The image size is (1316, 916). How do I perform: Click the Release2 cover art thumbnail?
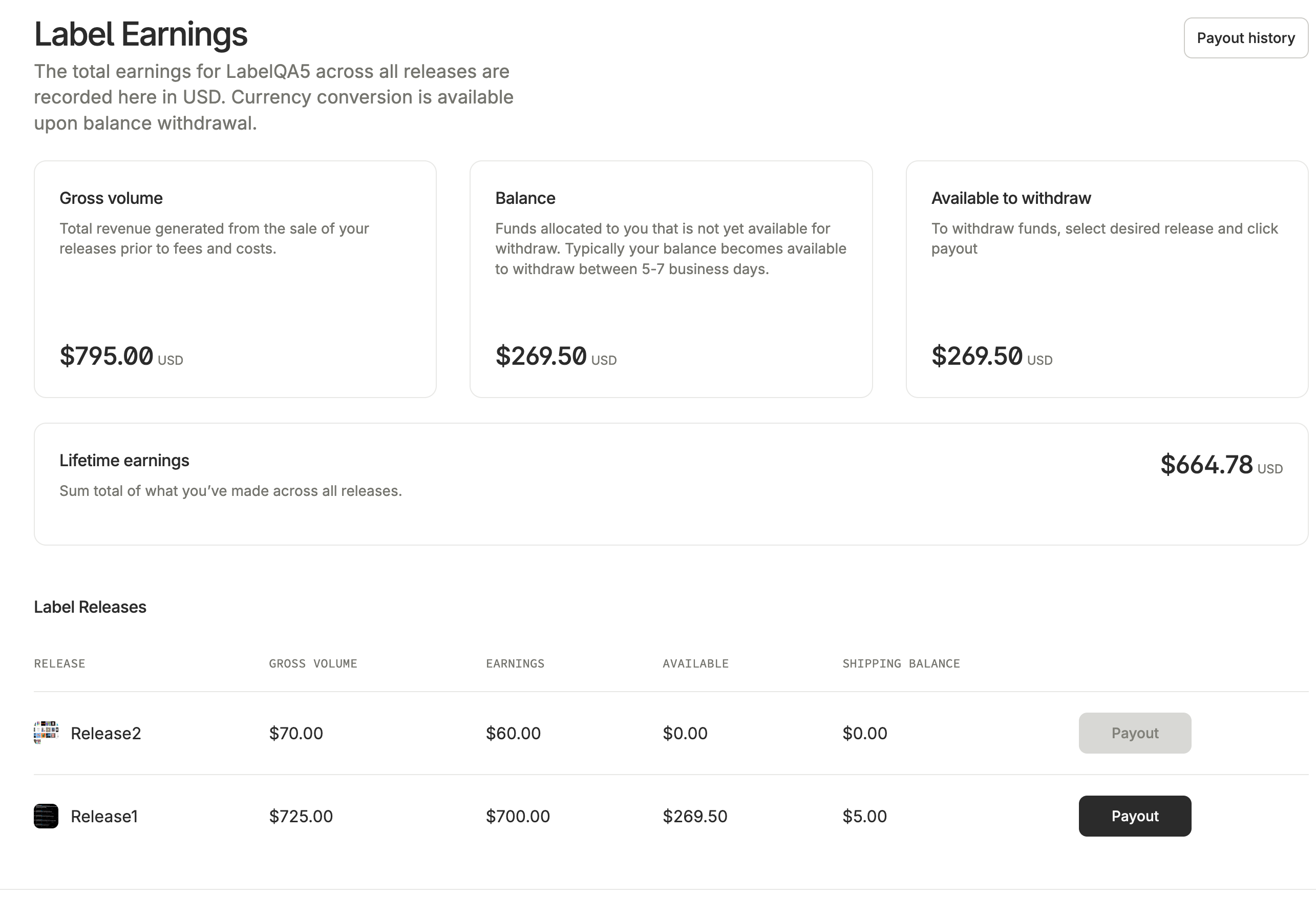pos(46,733)
